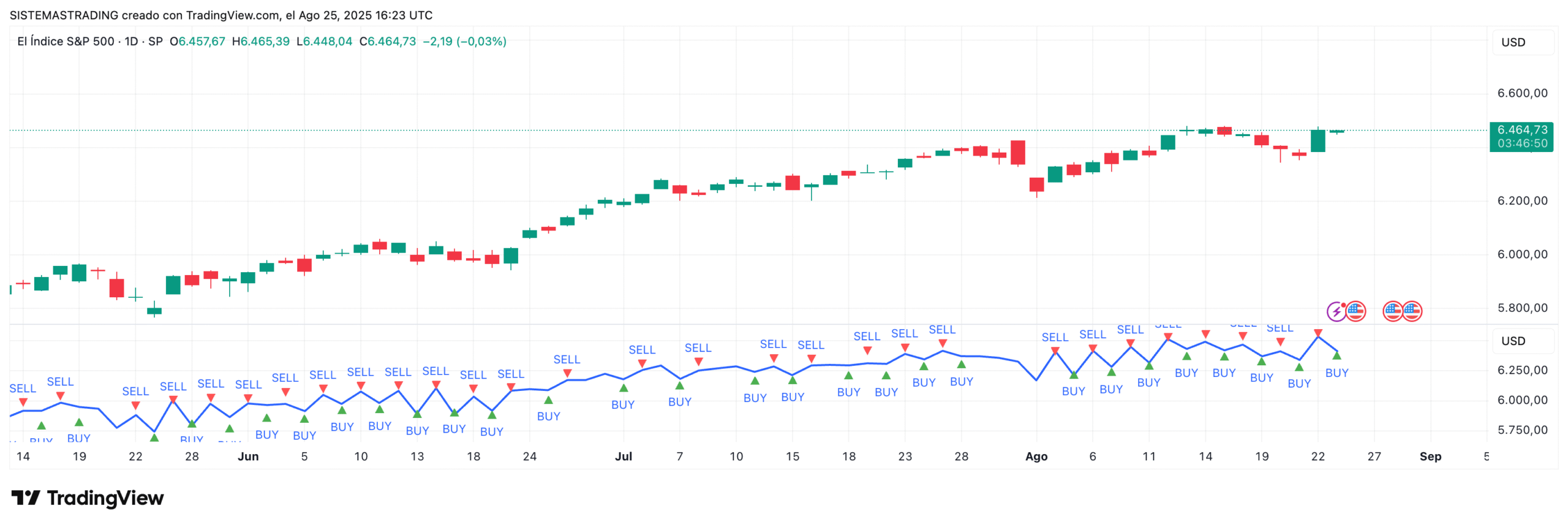Screen dimensions: 1568x527
Task: Click the middle US flag event icon
Action: click(x=1393, y=311)
